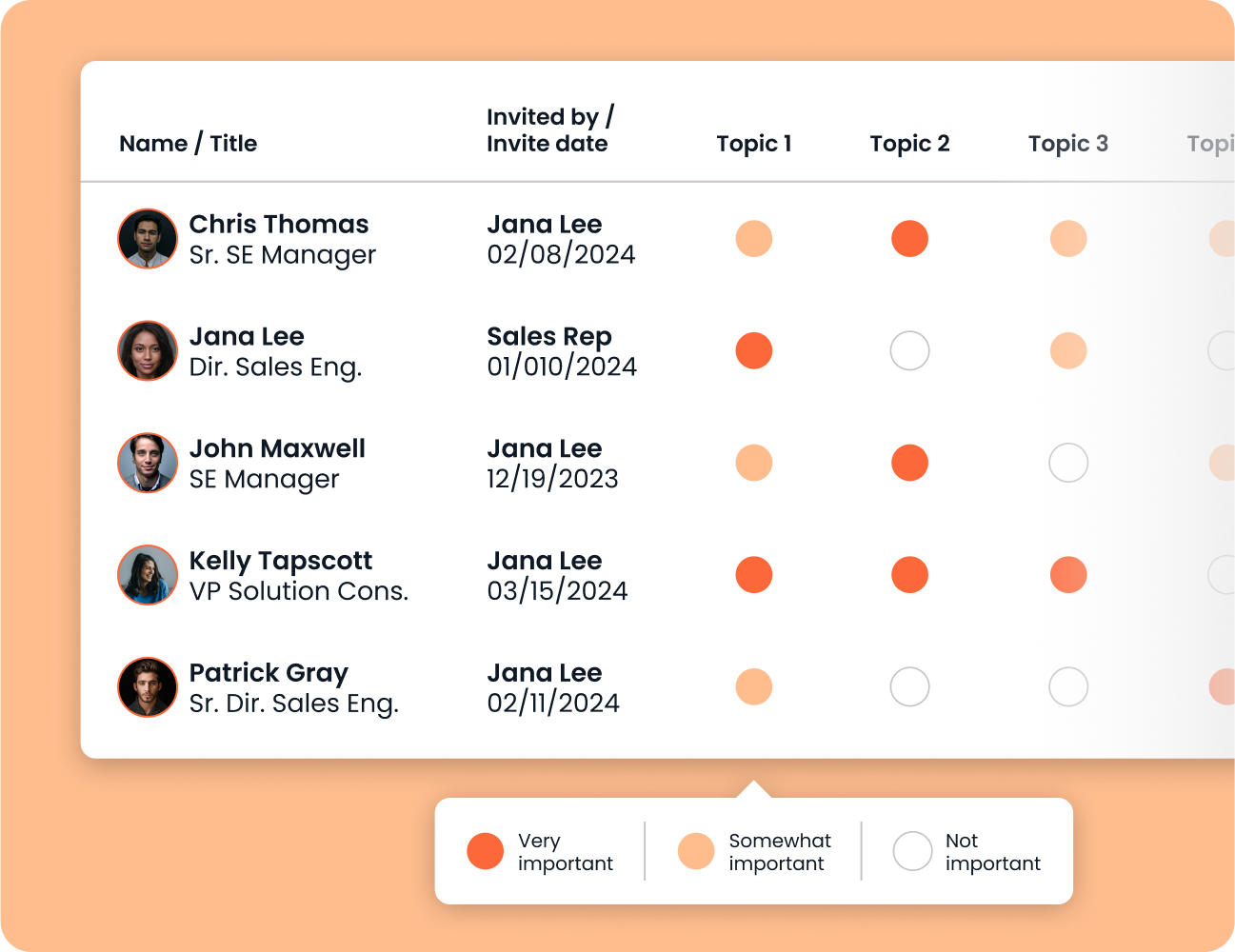Select Chris Thomas's Topic 3 importance dot
The image size is (1235, 952).
pos(1068,239)
